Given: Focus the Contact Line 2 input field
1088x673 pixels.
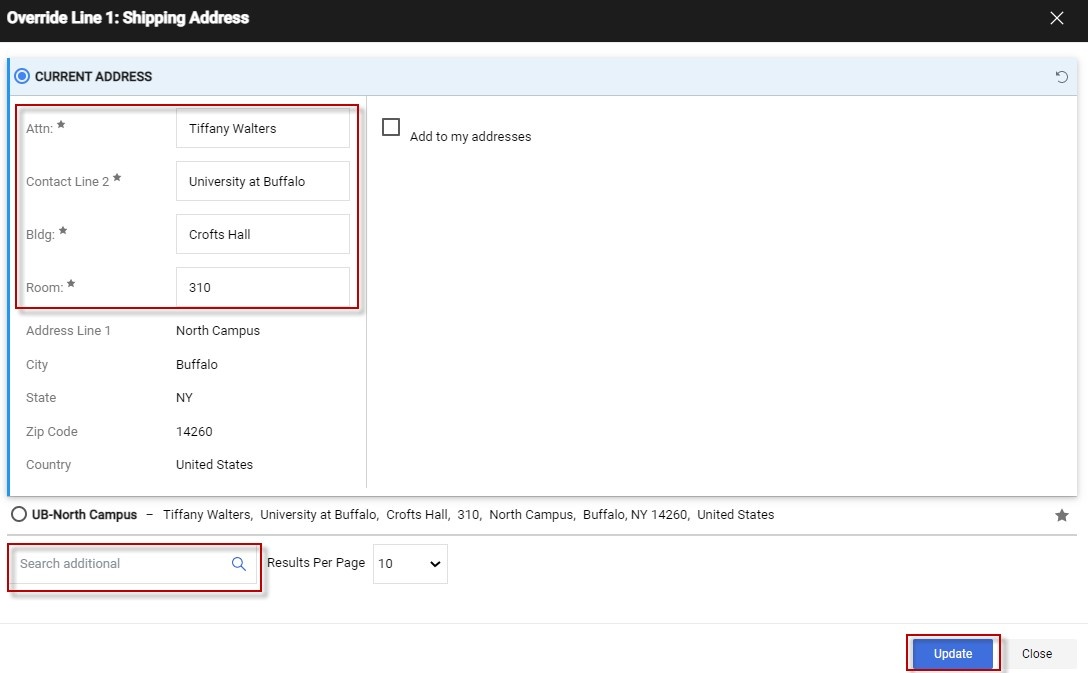Looking at the screenshot, I should point(263,182).
